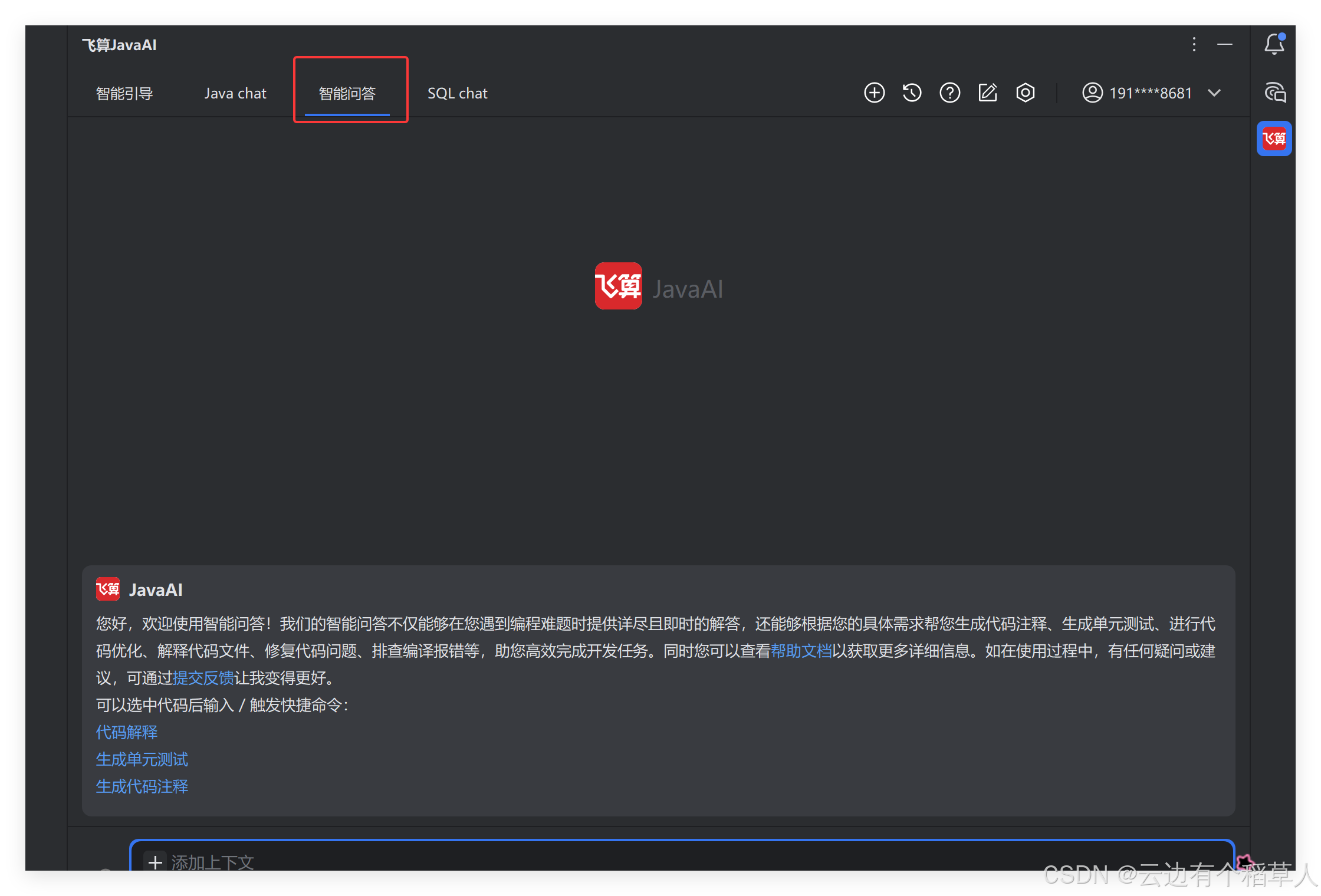Trigger the 生成代码注释 quick command
Viewport: 1321px width, 896px height.
[142, 786]
